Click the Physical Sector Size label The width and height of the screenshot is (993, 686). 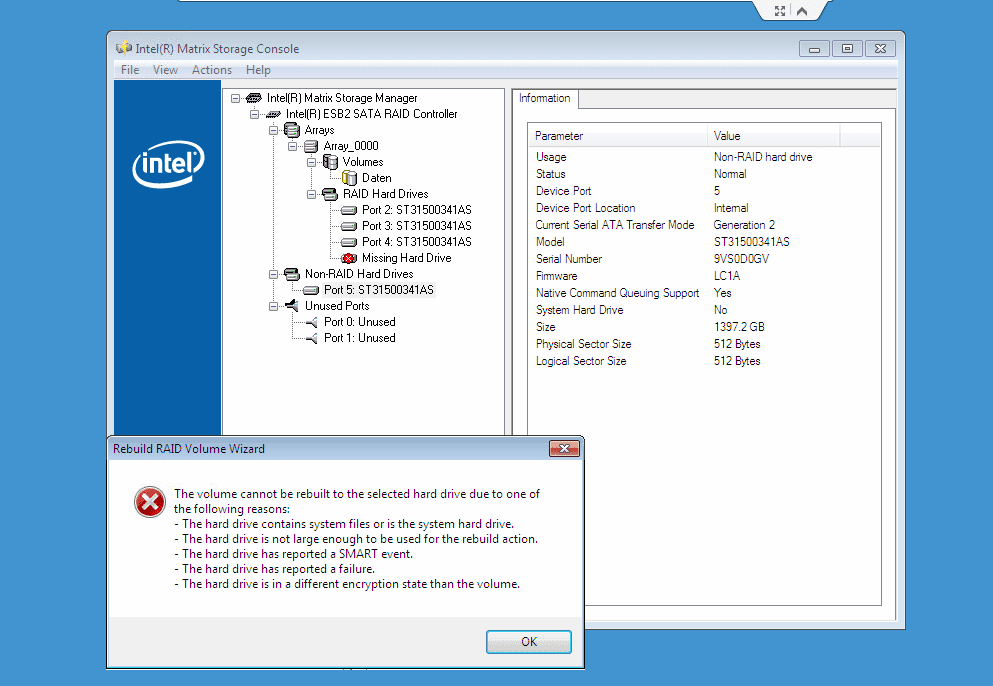pos(583,344)
